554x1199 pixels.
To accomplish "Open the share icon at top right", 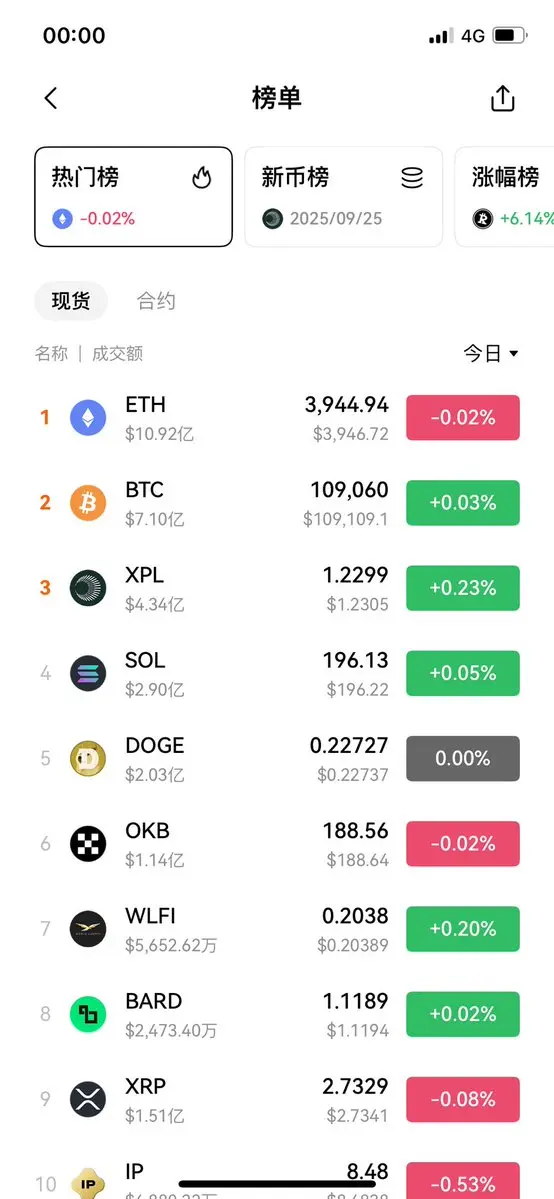I will tap(503, 99).
